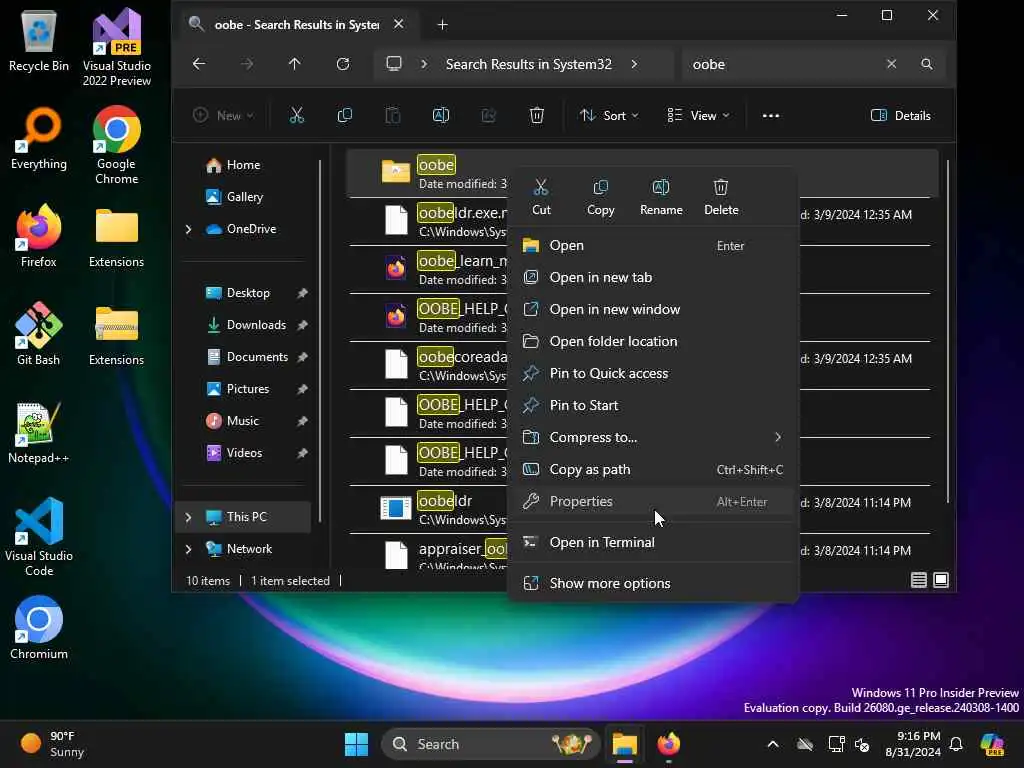Open Home in navigation pane
1024x768 pixels.
pyautogui.click(x=242, y=165)
